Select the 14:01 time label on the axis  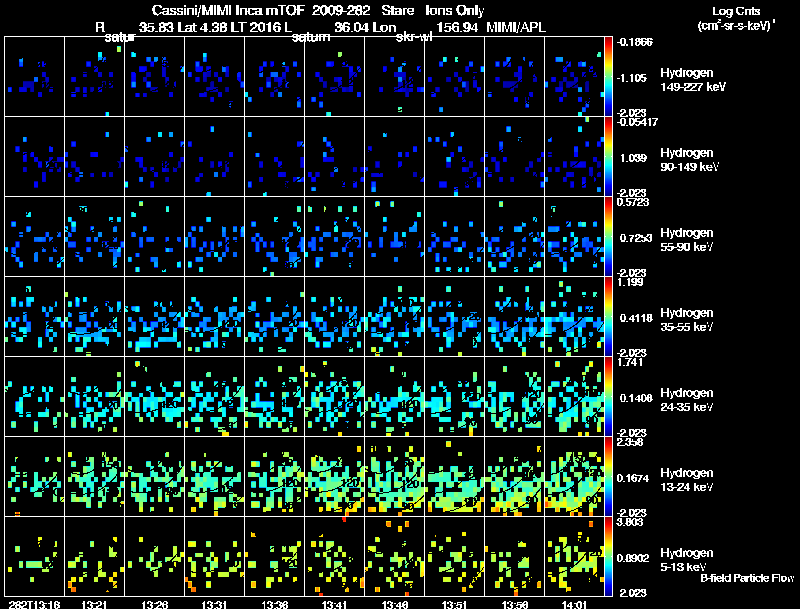tap(575, 604)
